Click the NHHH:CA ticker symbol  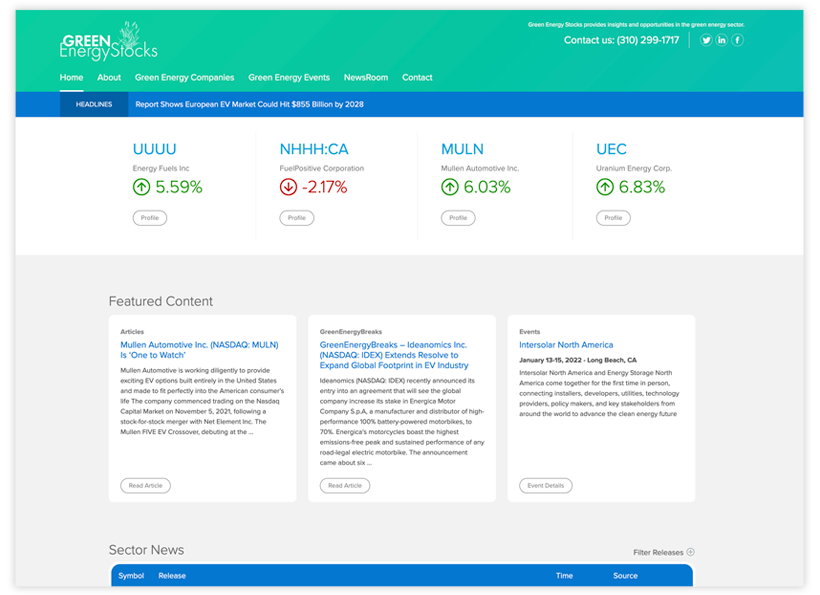tap(314, 149)
